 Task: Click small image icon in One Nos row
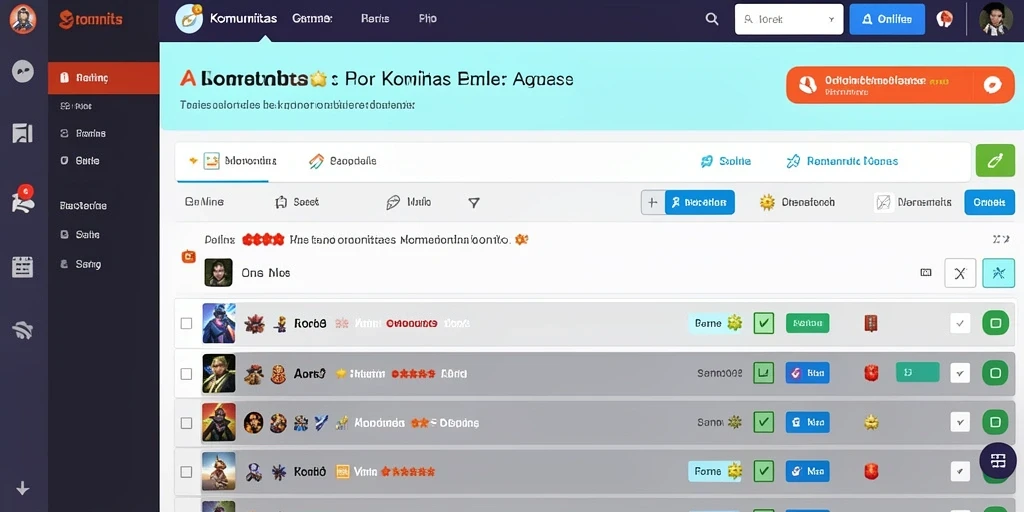coord(925,273)
